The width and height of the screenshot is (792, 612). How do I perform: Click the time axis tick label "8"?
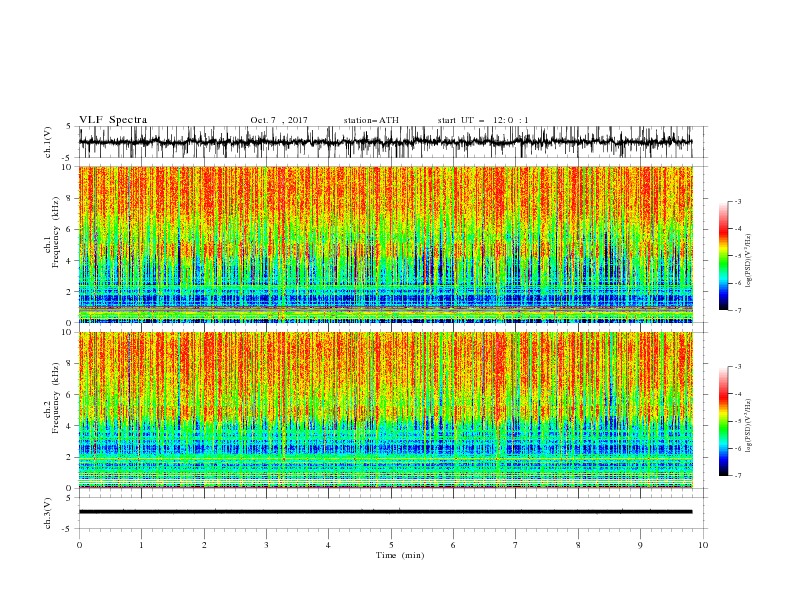pos(578,545)
